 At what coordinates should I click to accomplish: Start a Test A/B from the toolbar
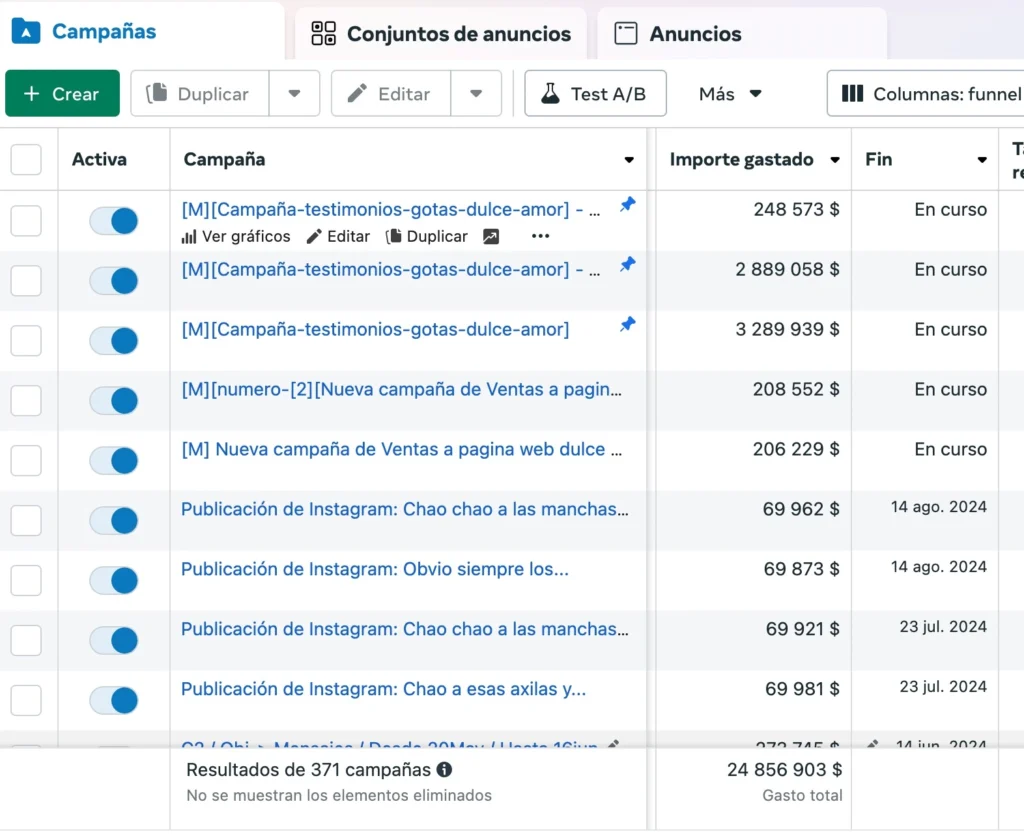click(x=596, y=94)
